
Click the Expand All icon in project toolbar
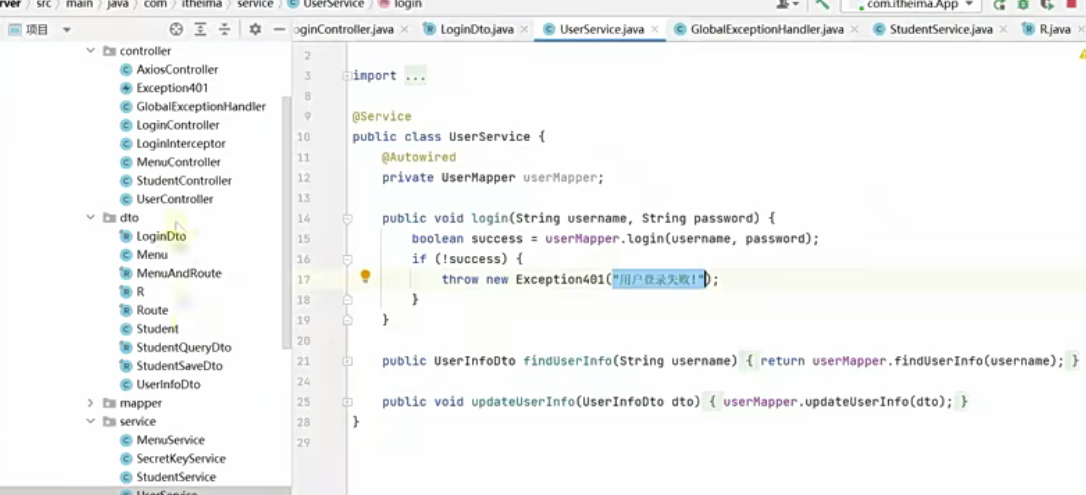coord(201,29)
